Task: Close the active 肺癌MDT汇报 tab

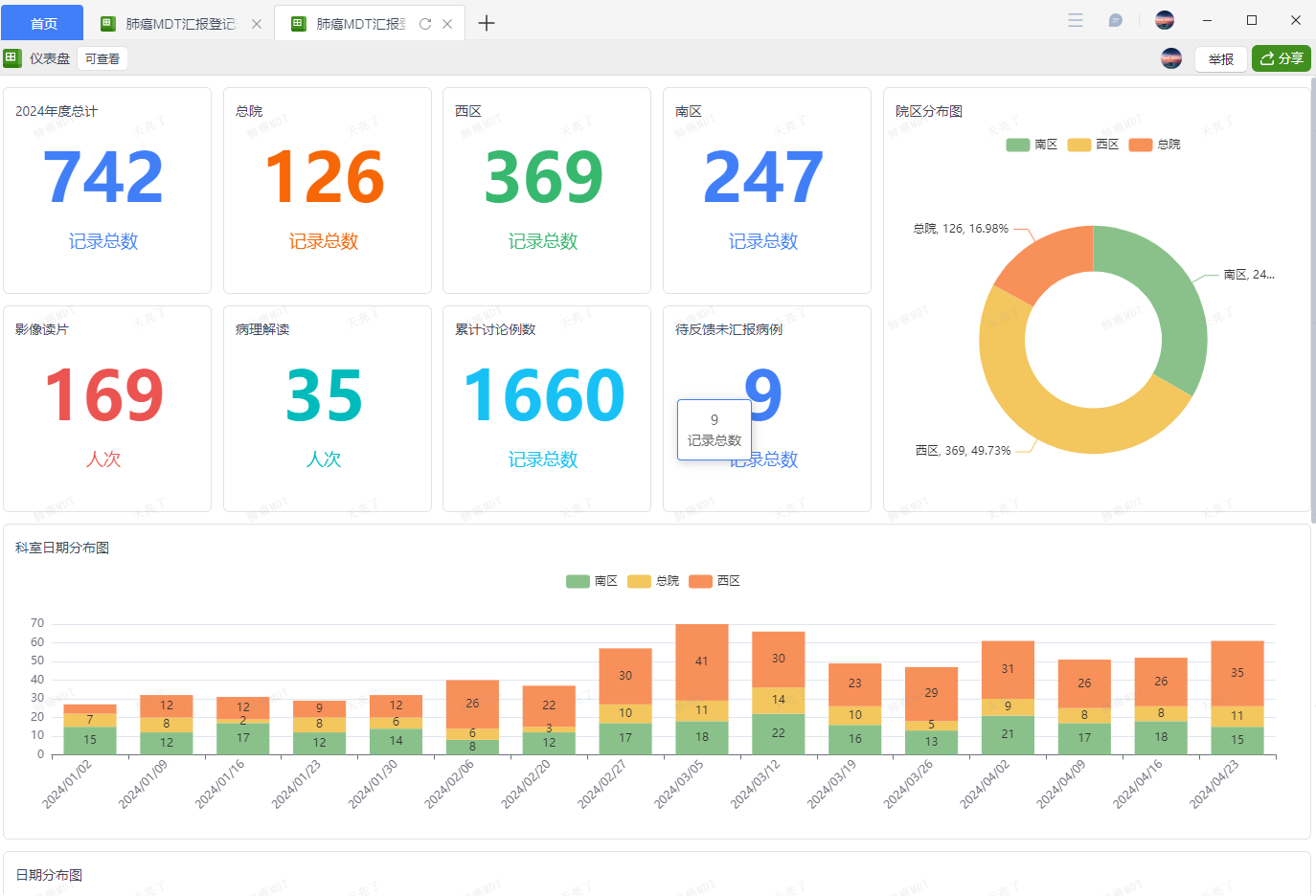Action: [447, 24]
